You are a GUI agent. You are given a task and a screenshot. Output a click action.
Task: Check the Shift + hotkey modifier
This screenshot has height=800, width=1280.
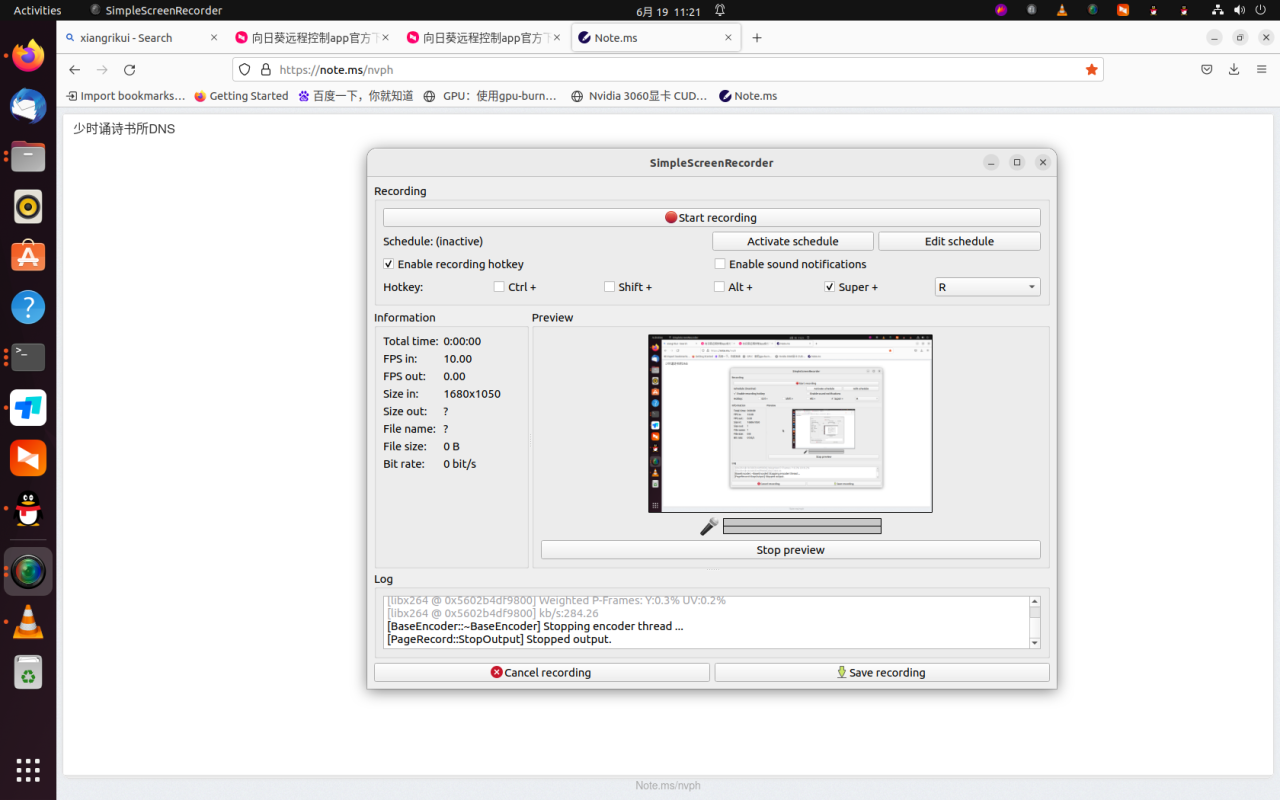(610, 287)
